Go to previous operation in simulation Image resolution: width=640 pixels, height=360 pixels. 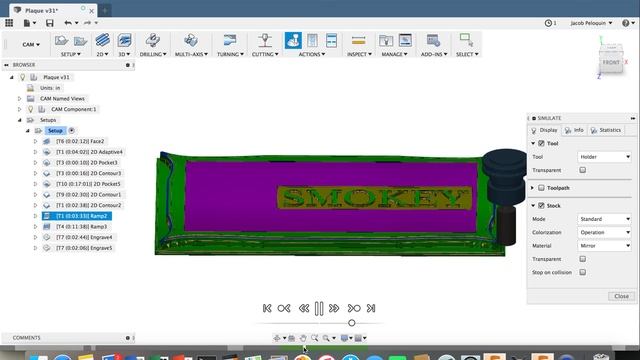pyautogui.click(x=284, y=308)
